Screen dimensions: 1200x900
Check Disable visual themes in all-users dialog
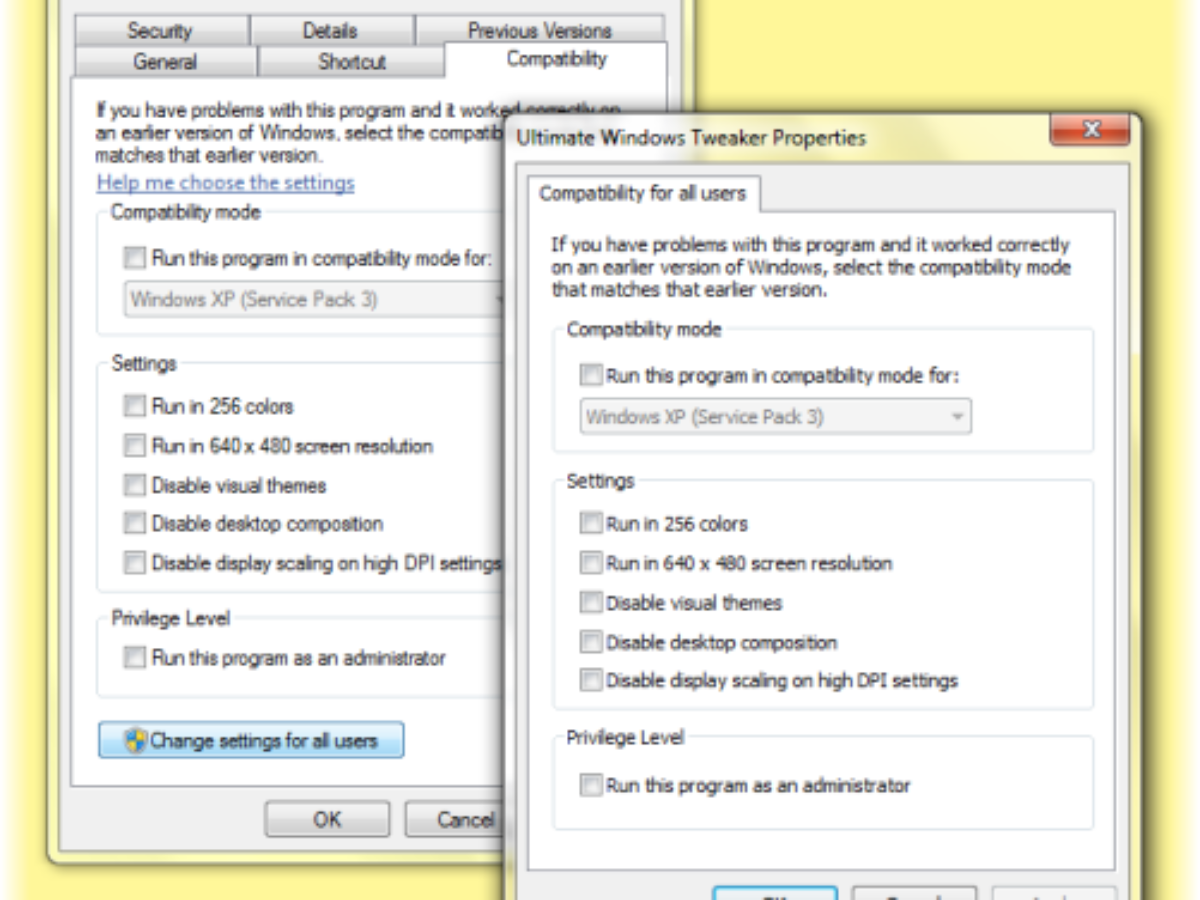591,602
